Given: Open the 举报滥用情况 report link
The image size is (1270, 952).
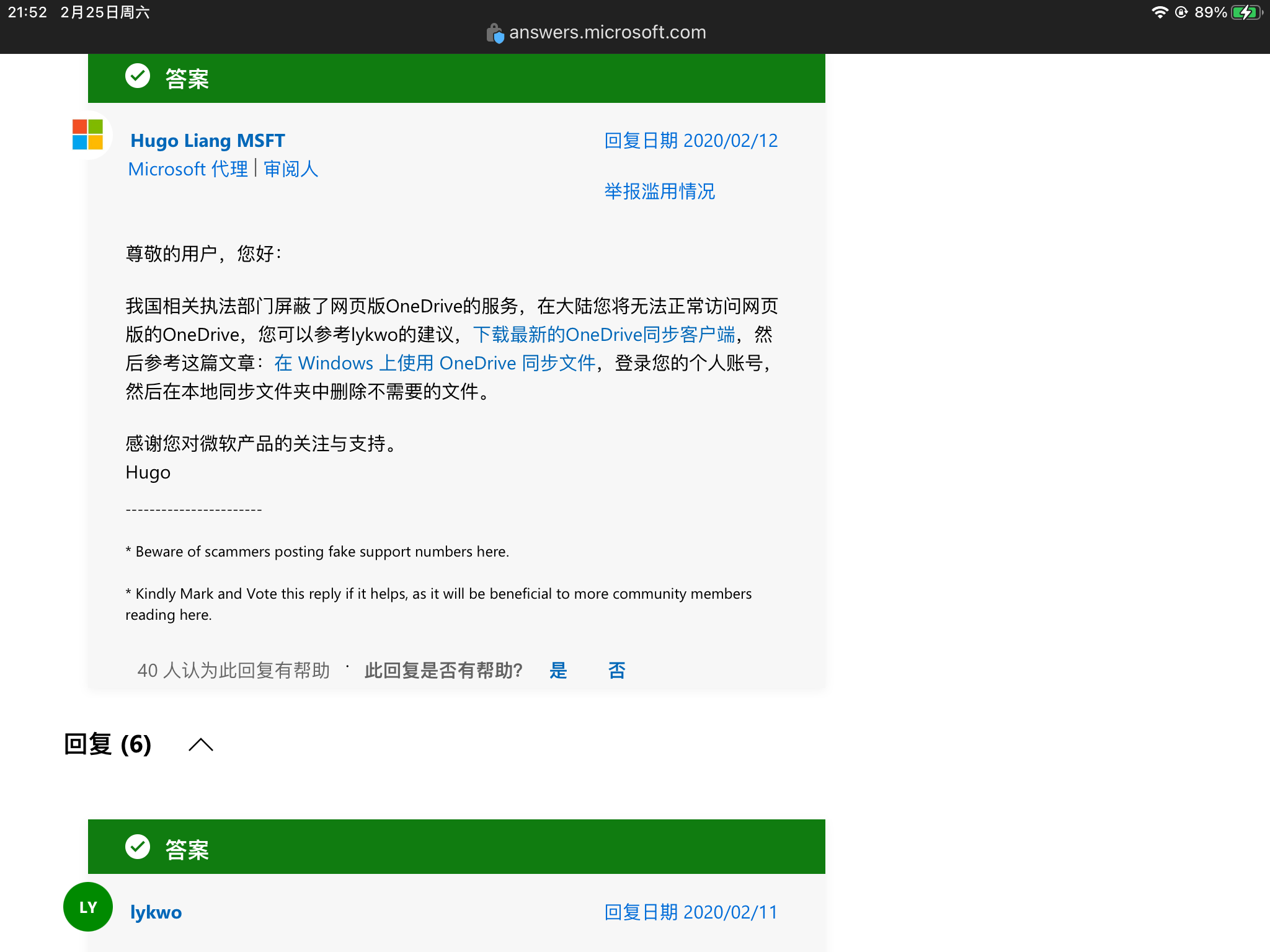Looking at the screenshot, I should [660, 192].
